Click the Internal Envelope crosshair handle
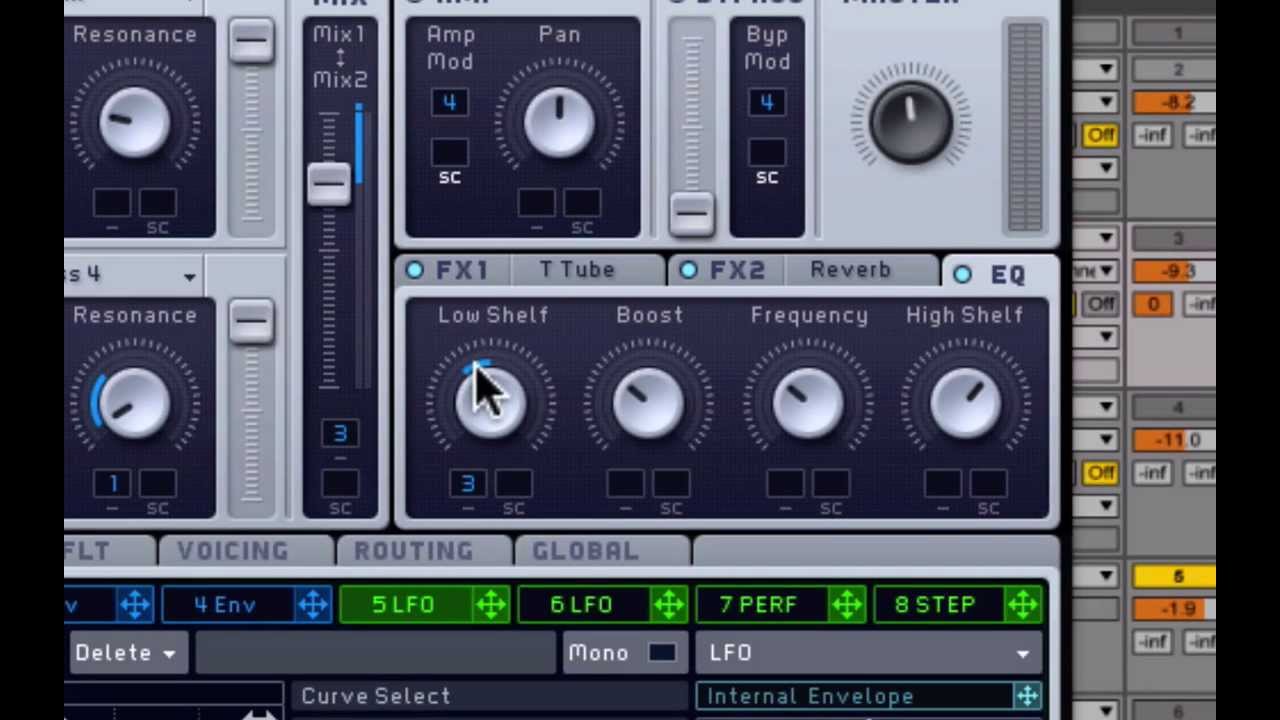This screenshot has height=720, width=1280. tap(1028, 696)
